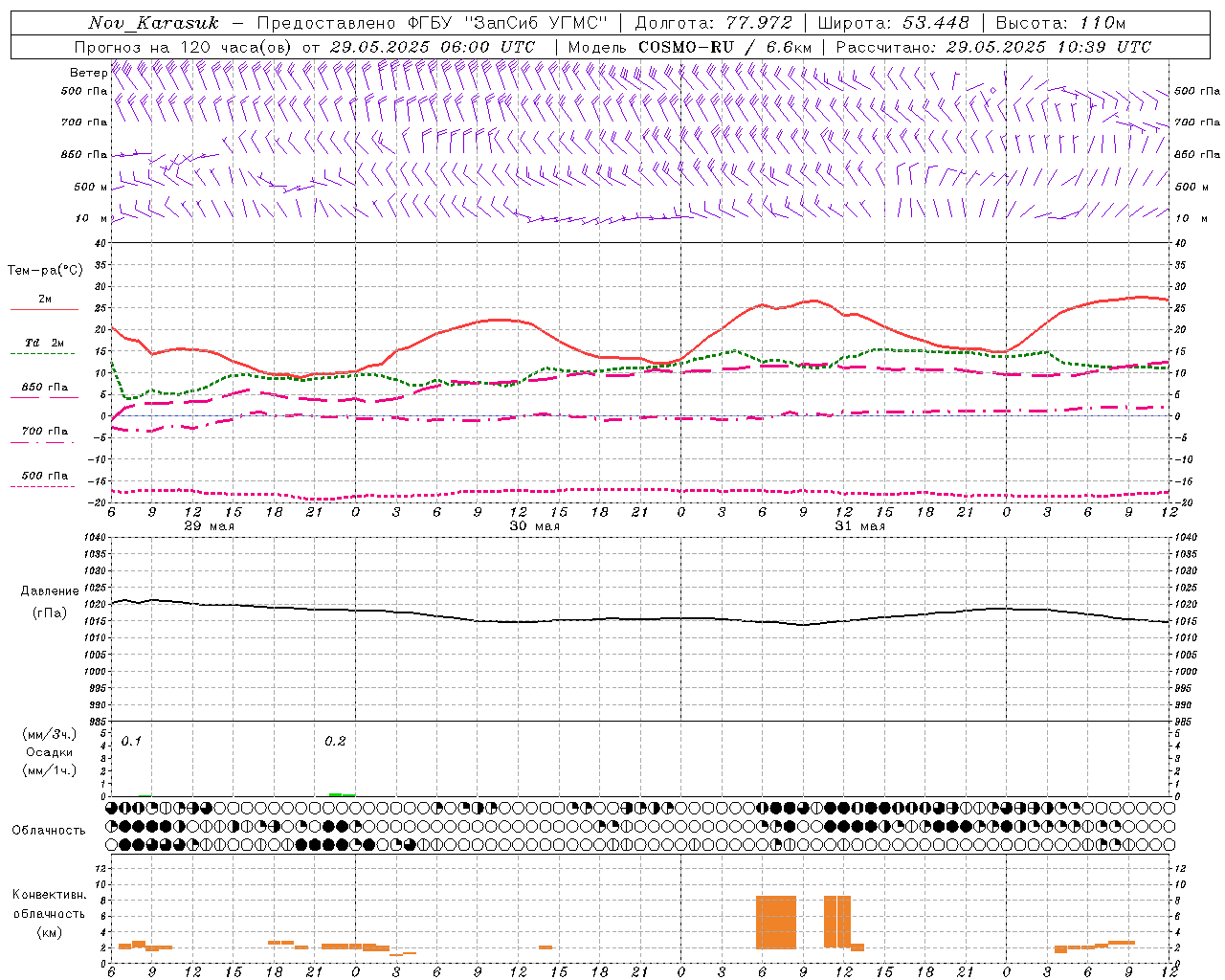Click the computed timestamp Рассчитано: 29.05.2025 10:39 UTC
Viewport: 1225px width, 980px height.
coord(993,47)
